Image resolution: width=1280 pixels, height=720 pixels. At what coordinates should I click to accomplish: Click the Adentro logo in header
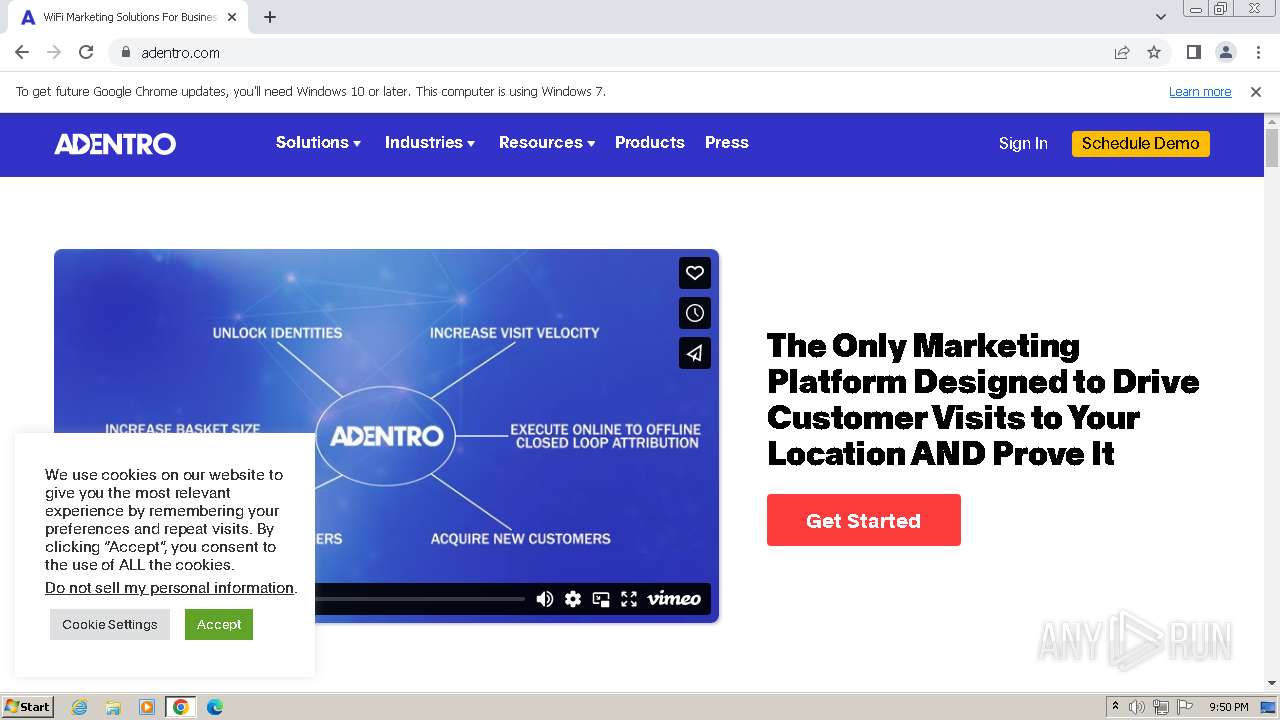pyautogui.click(x=115, y=144)
